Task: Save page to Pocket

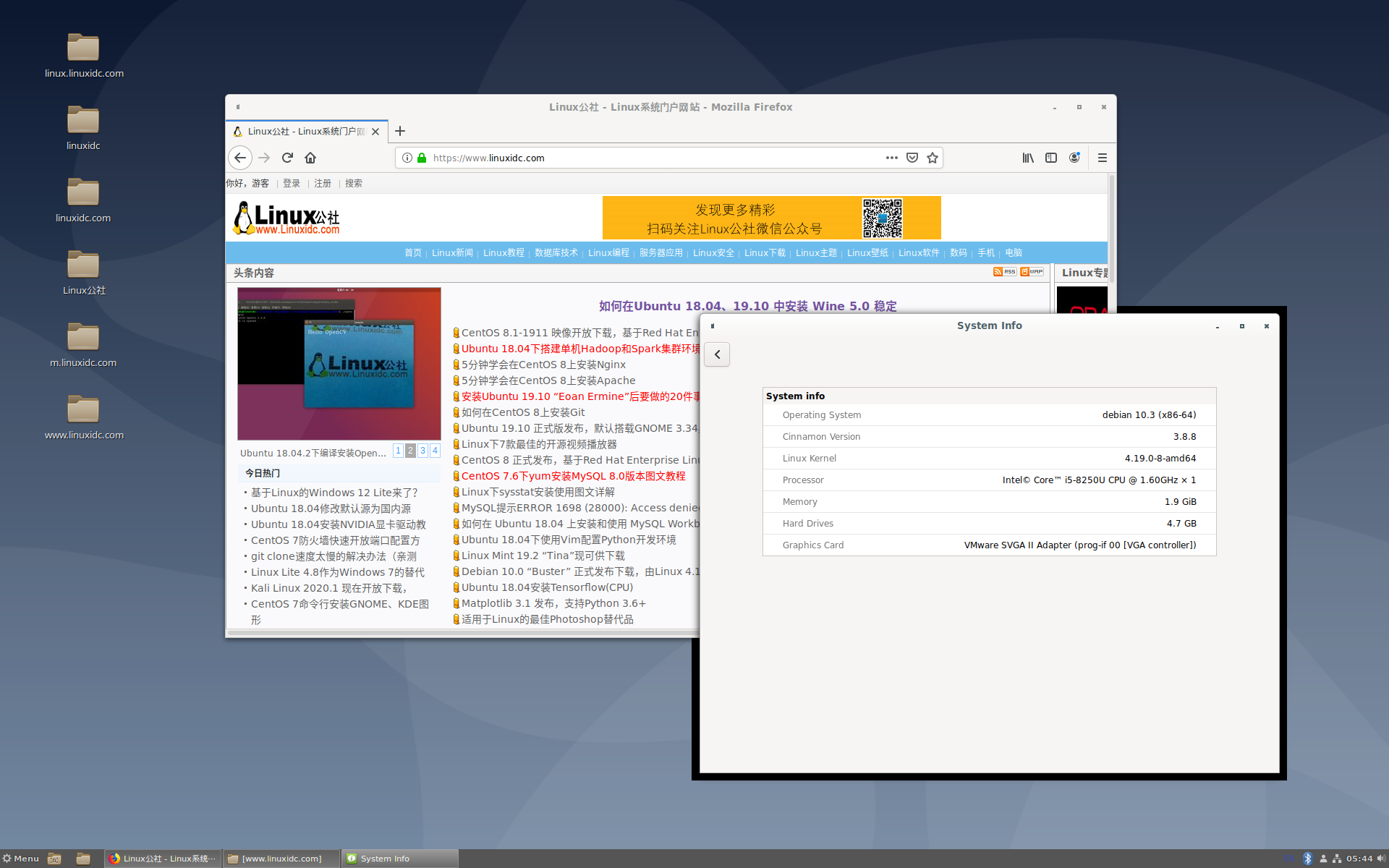Action: [x=912, y=158]
